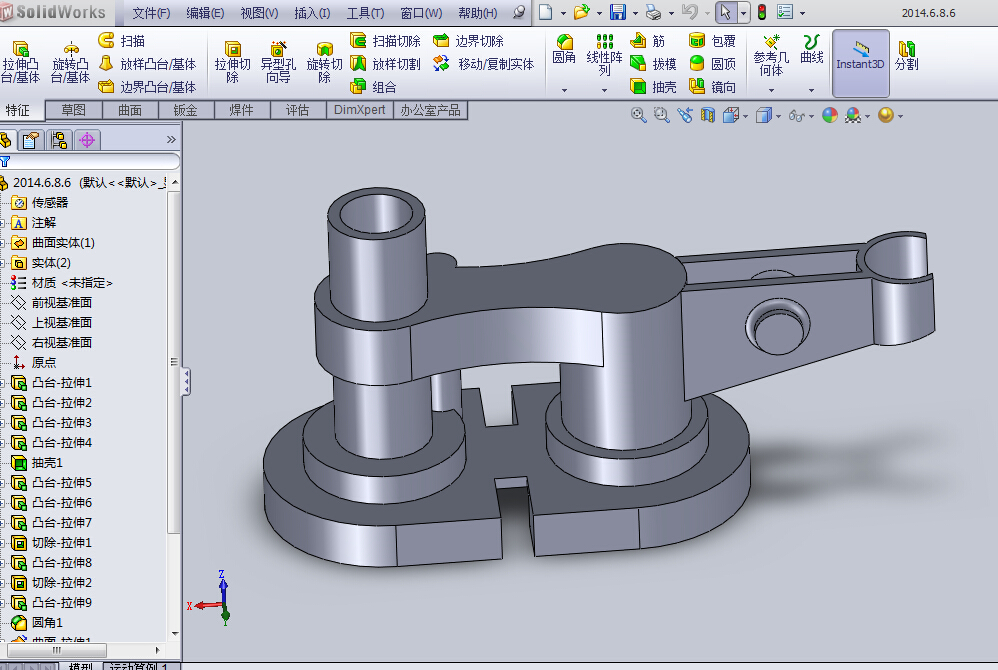The height and width of the screenshot is (670, 998).
Task: Expand the 参考几何体 dropdown arrow
Action: pyautogui.click(x=771, y=90)
